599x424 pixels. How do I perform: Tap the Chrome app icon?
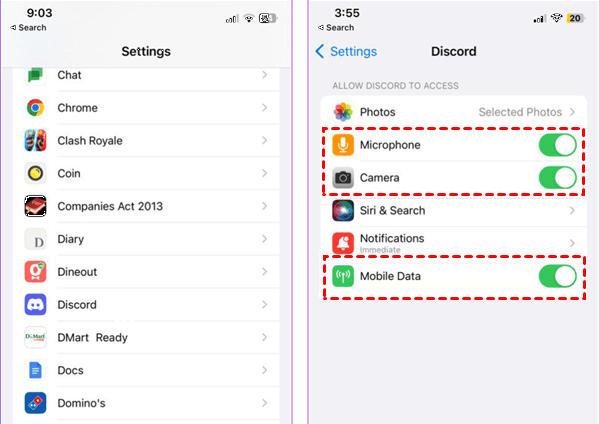point(36,108)
